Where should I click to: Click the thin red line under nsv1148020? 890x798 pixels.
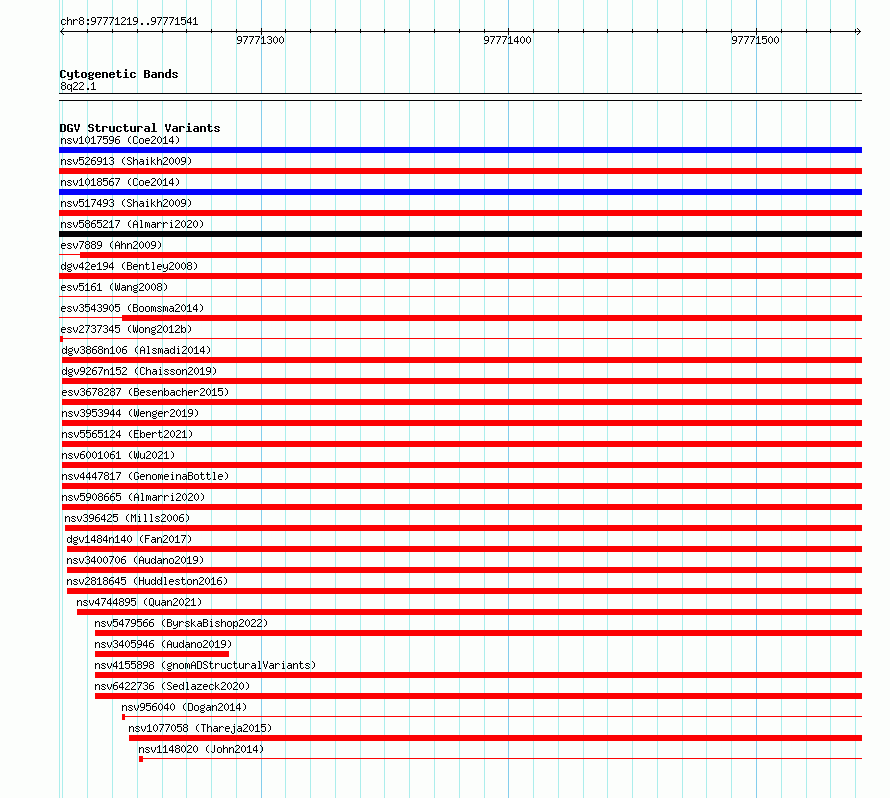pyautogui.click(x=501, y=759)
